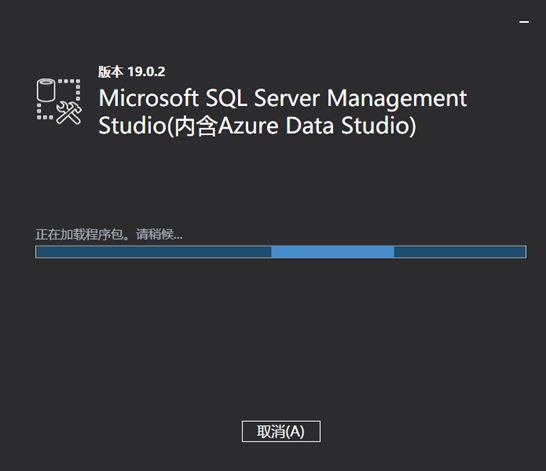Click the package loading progress bar
546x471 pixels.
point(281,252)
